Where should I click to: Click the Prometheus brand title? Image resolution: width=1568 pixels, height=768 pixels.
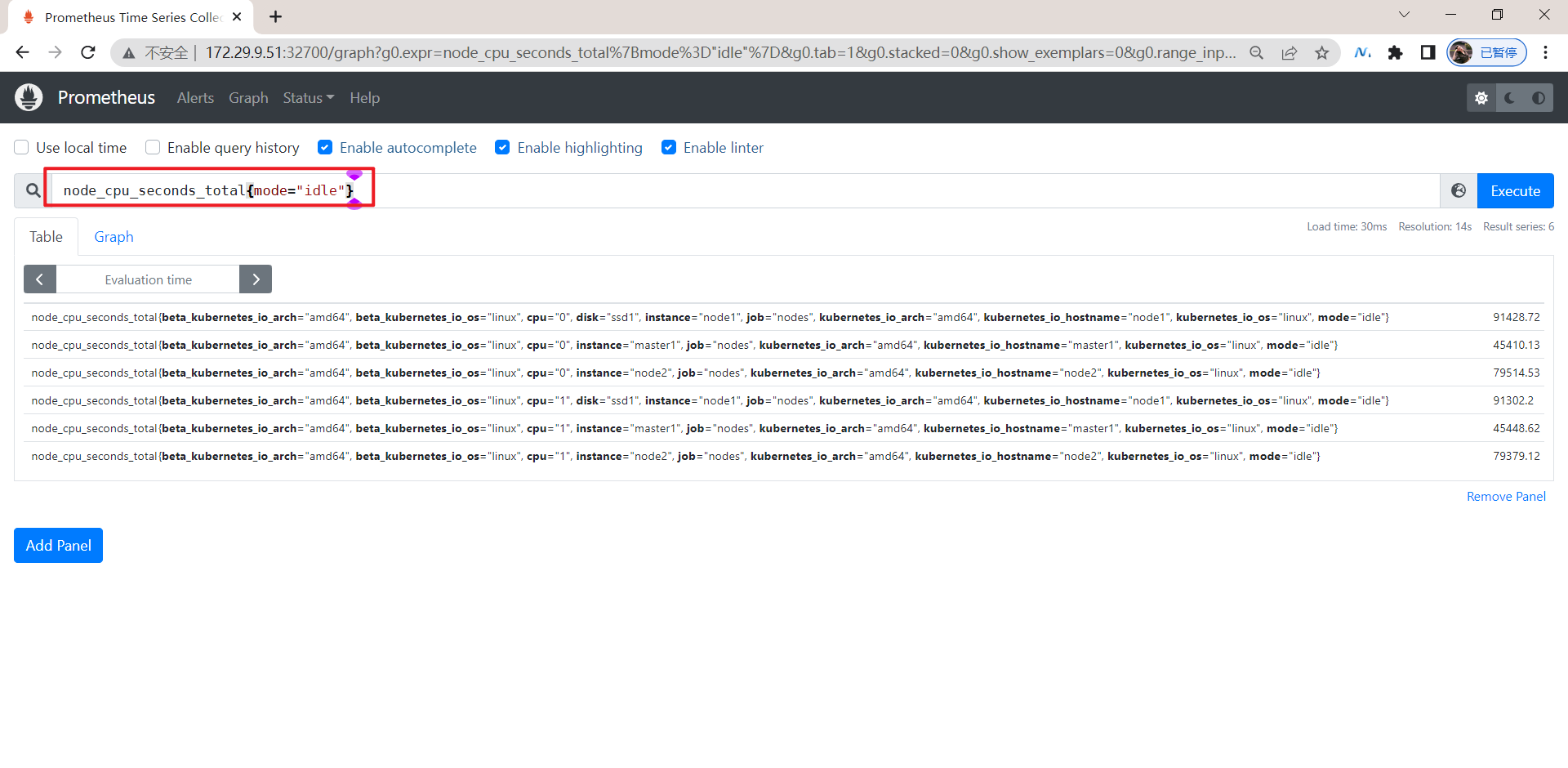[106, 97]
